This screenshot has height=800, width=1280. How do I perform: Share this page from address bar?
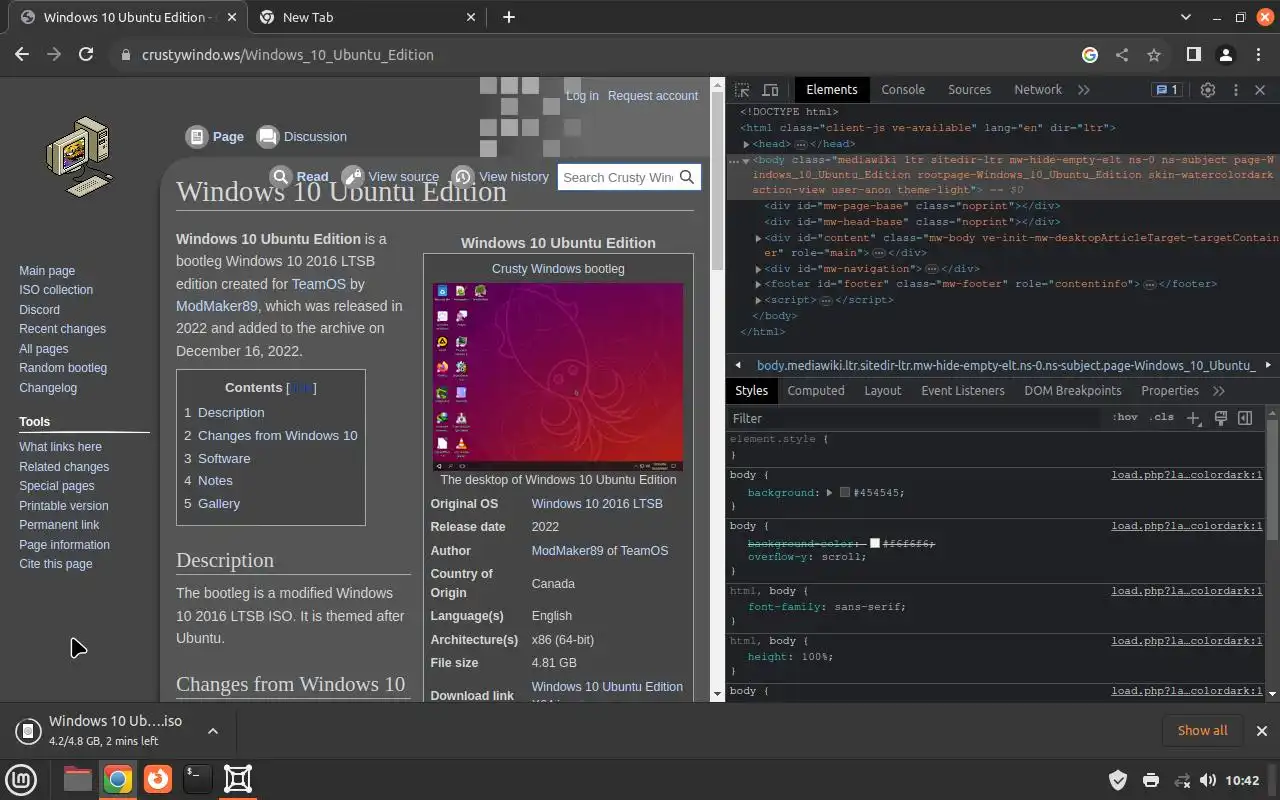click(1122, 55)
